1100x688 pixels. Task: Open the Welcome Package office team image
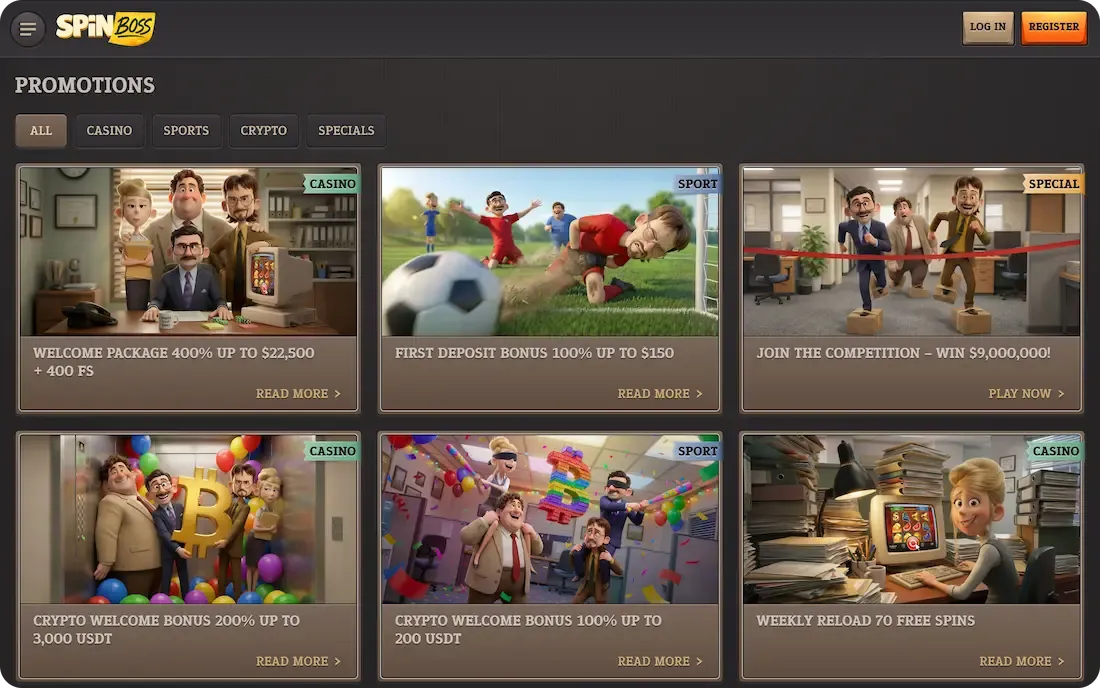tap(188, 251)
